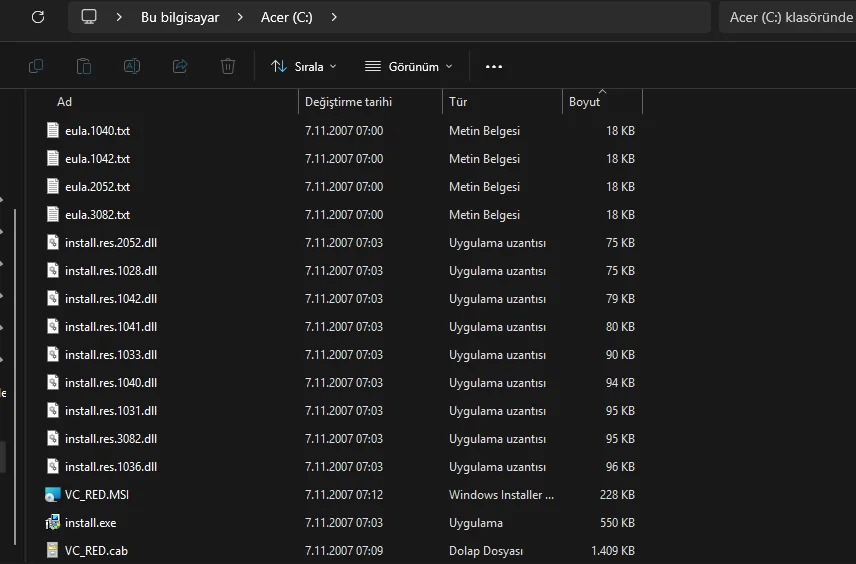Navigate to Bu bilgisayar breadcrumb
Viewport: 856px width, 564px height.
click(180, 17)
